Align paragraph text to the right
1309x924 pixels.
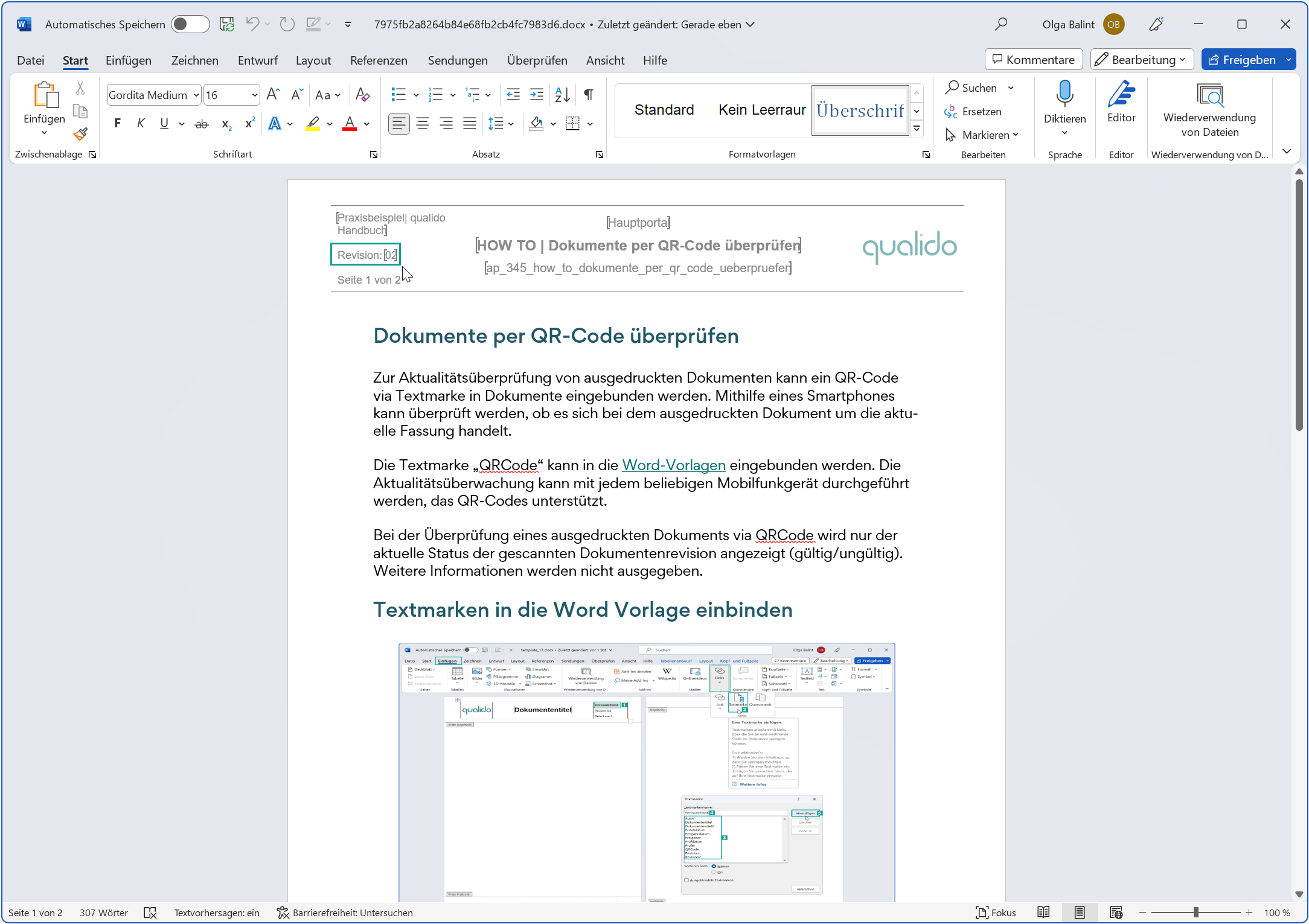[x=446, y=124]
